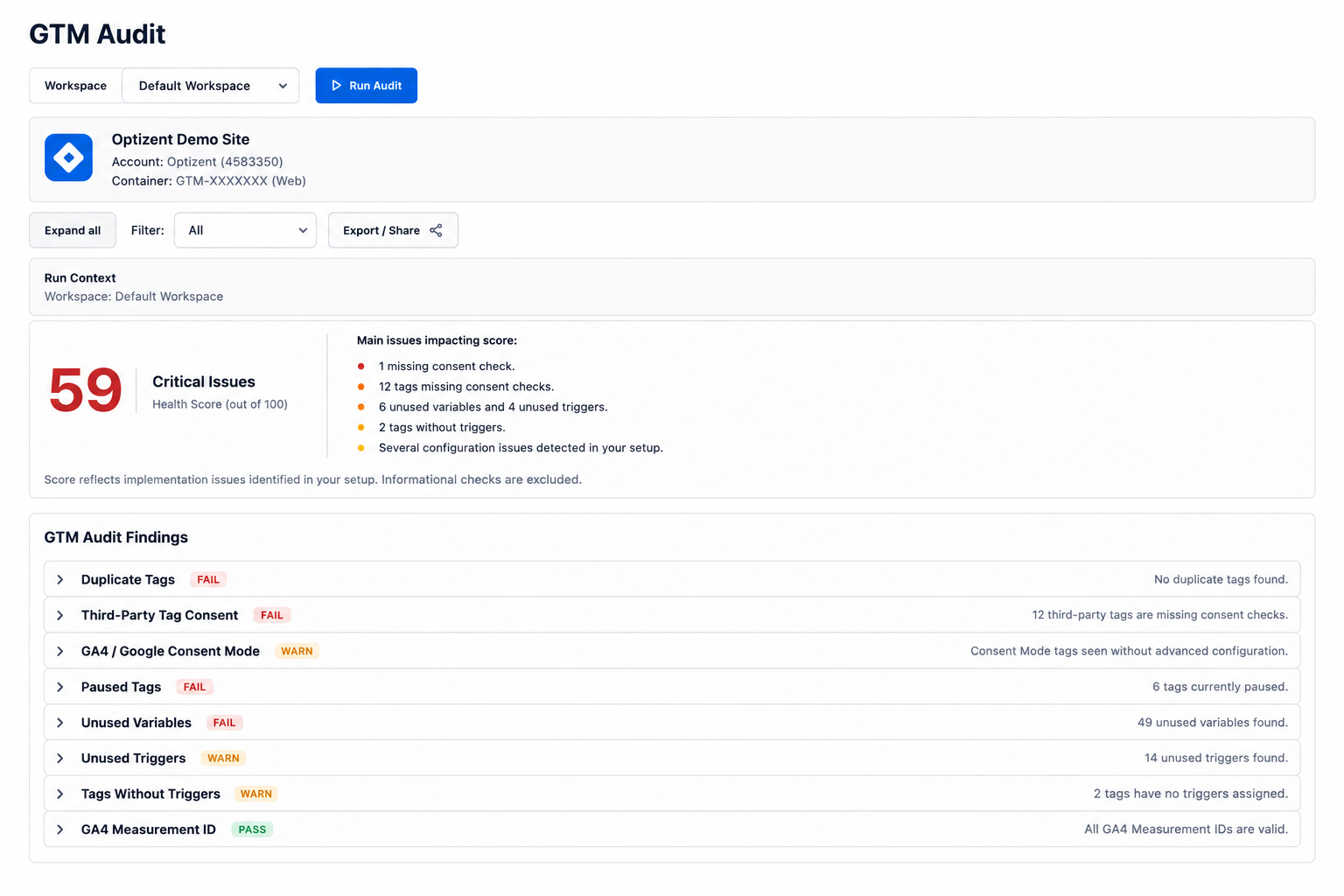The width and height of the screenshot is (1344, 896).
Task: Click '14 unused triggers found.' text
Action: 1216,758
